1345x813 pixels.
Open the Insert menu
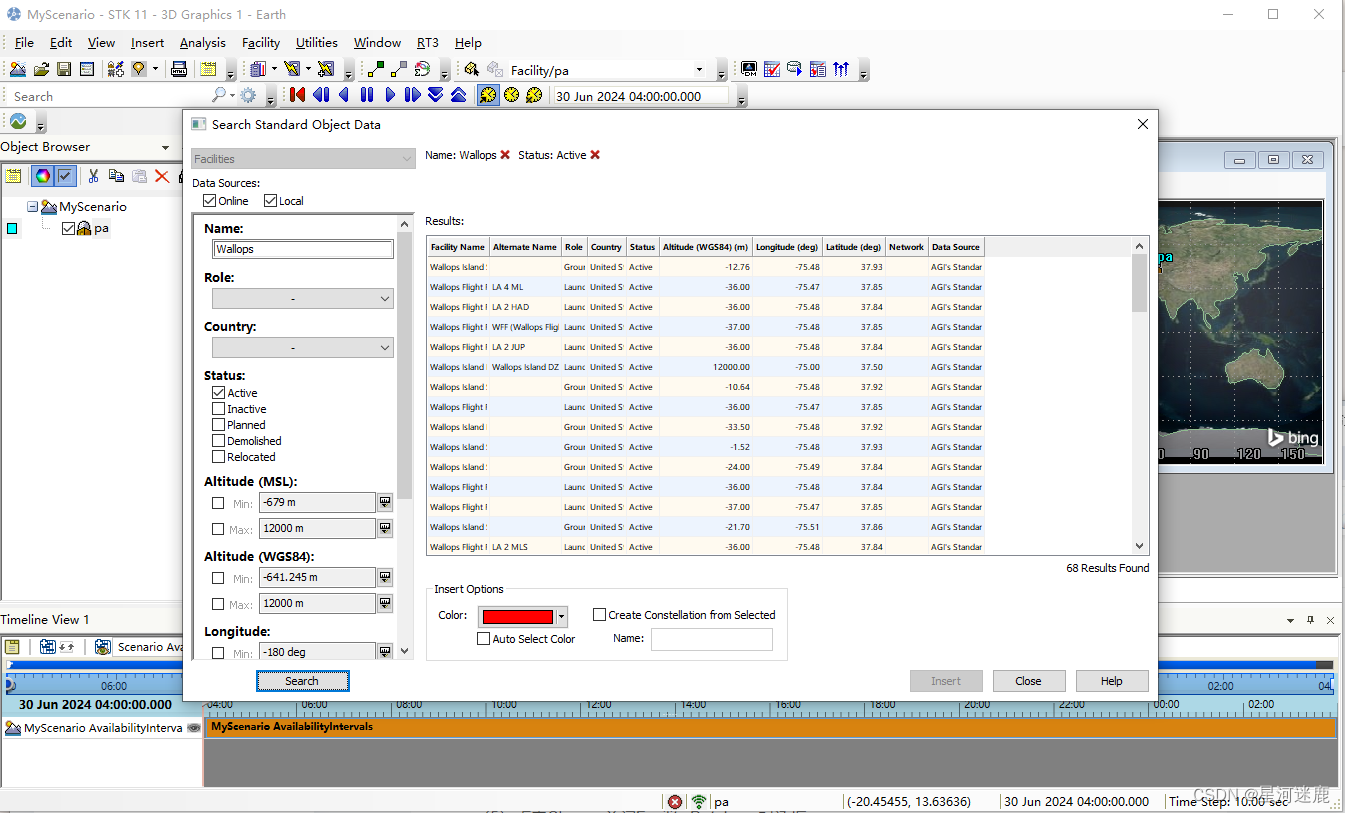click(148, 43)
